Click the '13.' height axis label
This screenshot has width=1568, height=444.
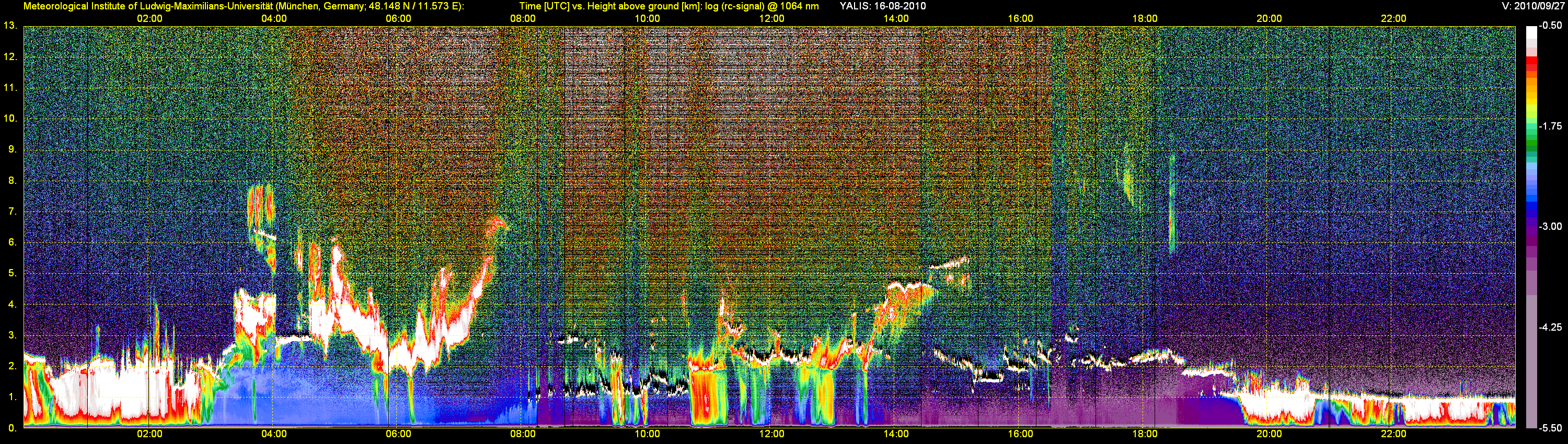pyautogui.click(x=10, y=26)
